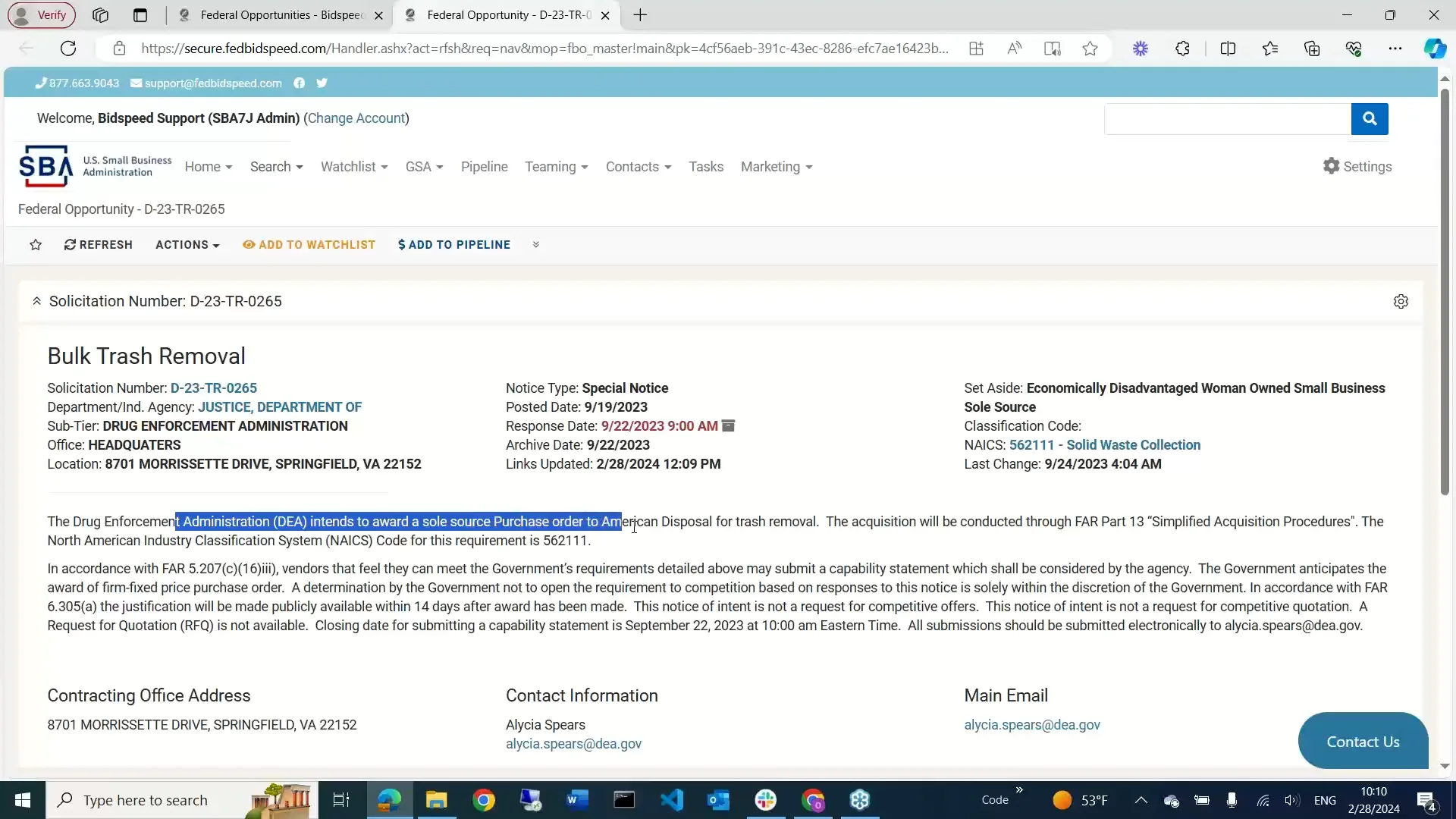Toggle the favorite star next to Refresh
This screenshot has width=1456, height=819.
(x=36, y=244)
